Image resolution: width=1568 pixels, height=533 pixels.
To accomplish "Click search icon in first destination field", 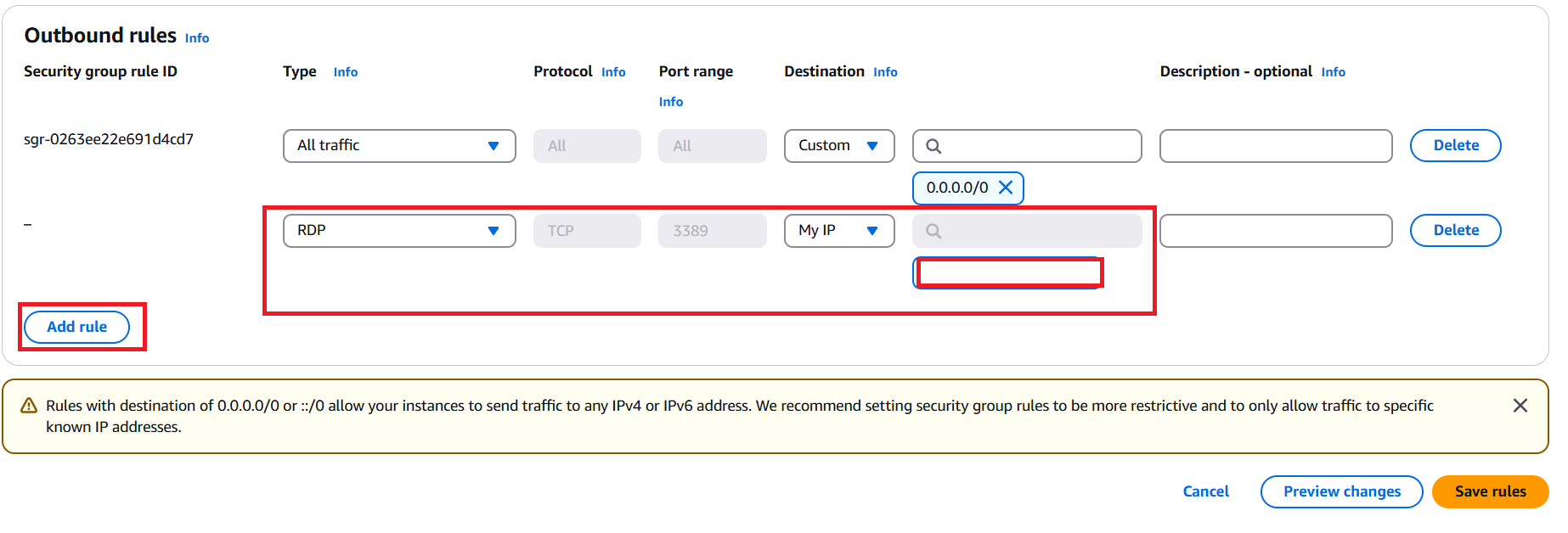I will point(933,146).
